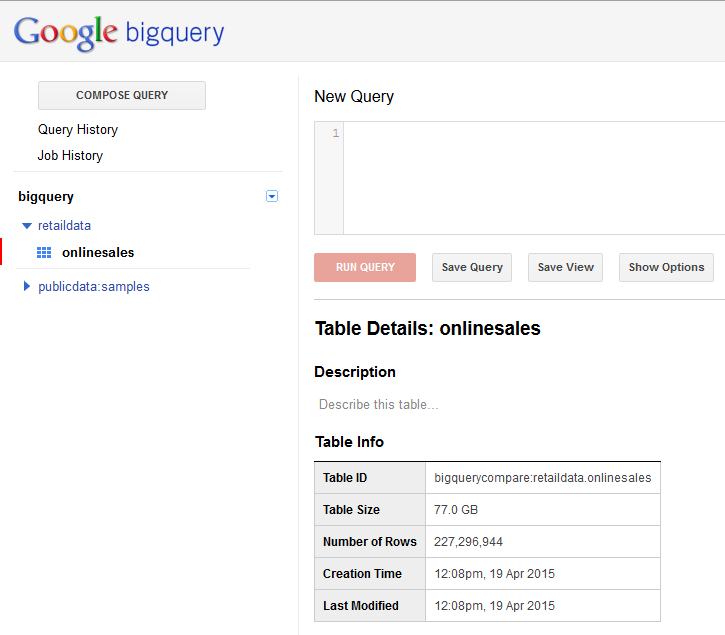The height and width of the screenshot is (635, 725).
Task: Click the 'Last Modified' label cell
Action: [x=370, y=605]
